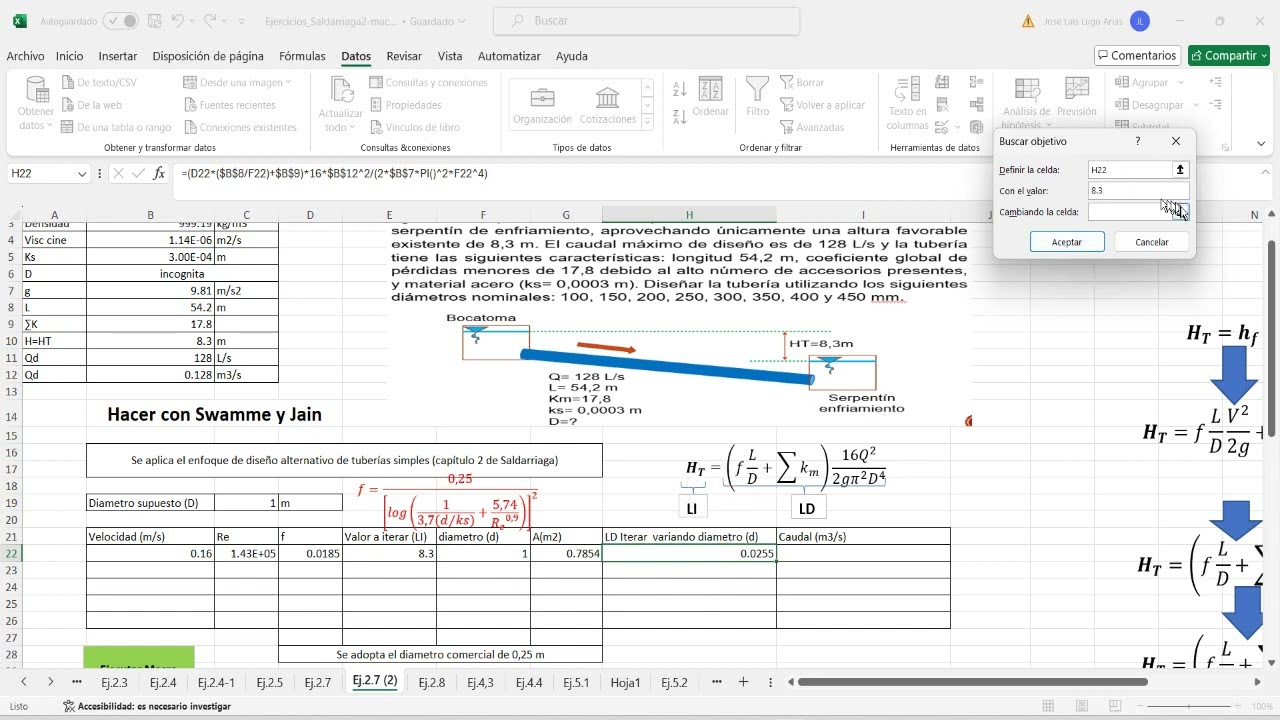Viewport: 1280px width, 720px height.
Task: Select the Hoja1 sheet tab
Action: click(x=625, y=682)
